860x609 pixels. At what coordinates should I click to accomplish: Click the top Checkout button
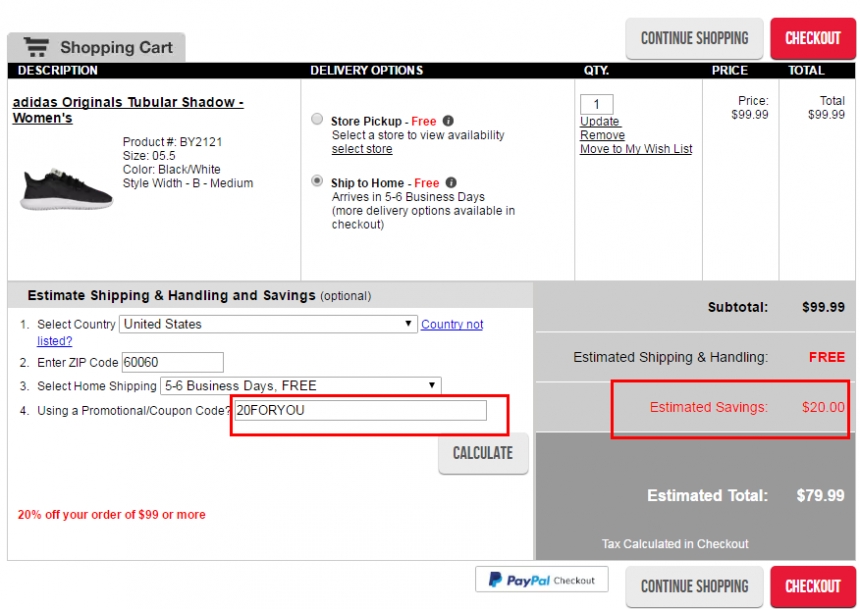(813, 38)
